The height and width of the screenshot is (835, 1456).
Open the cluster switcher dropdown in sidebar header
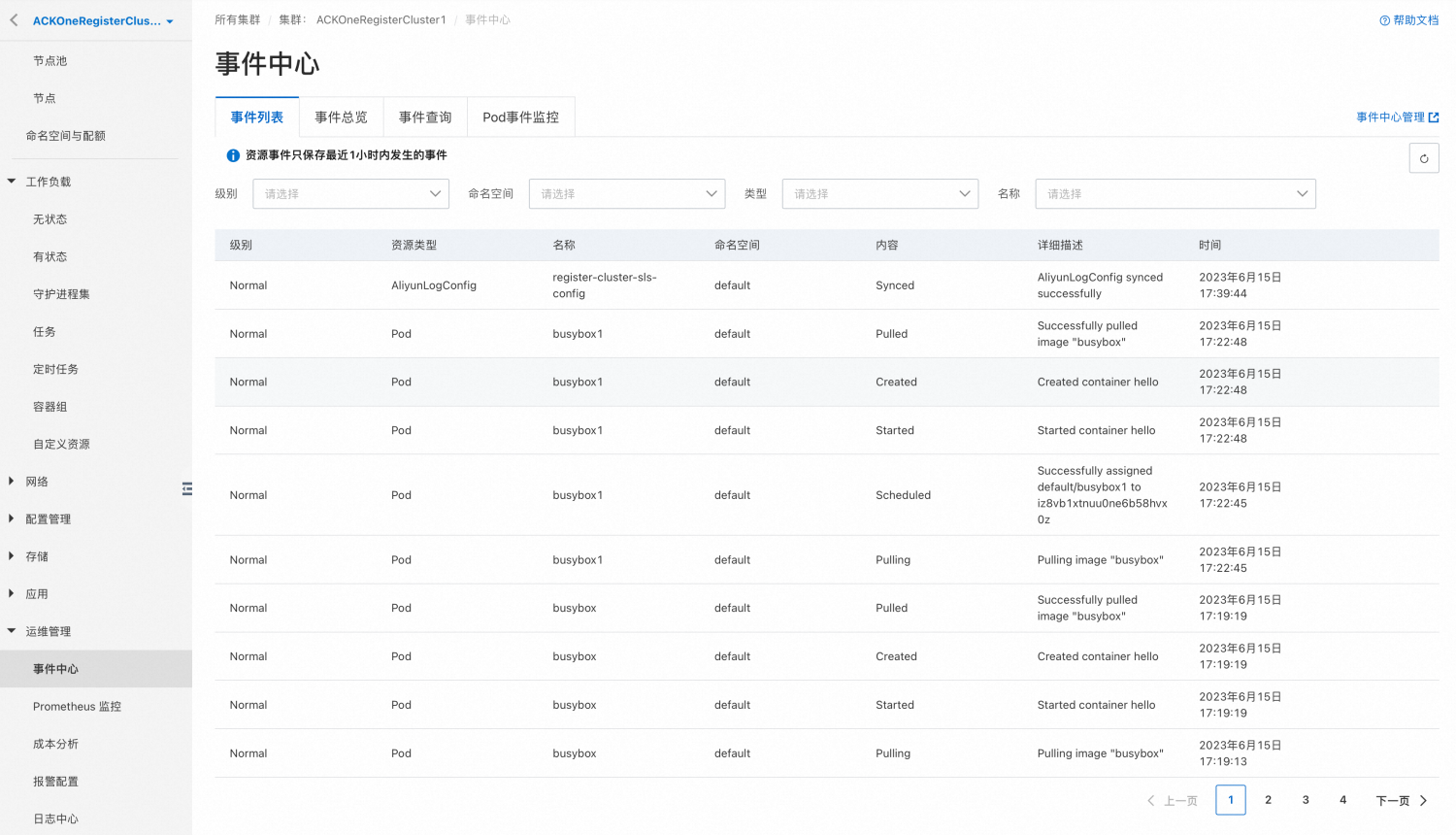tap(170, 21)
